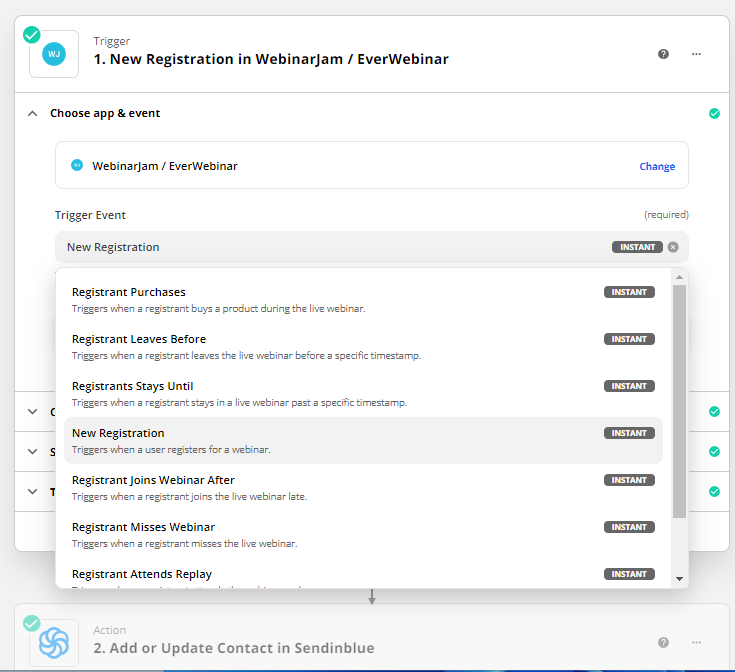Expand the second collapsed section chevron

click(x=32, y=452)
